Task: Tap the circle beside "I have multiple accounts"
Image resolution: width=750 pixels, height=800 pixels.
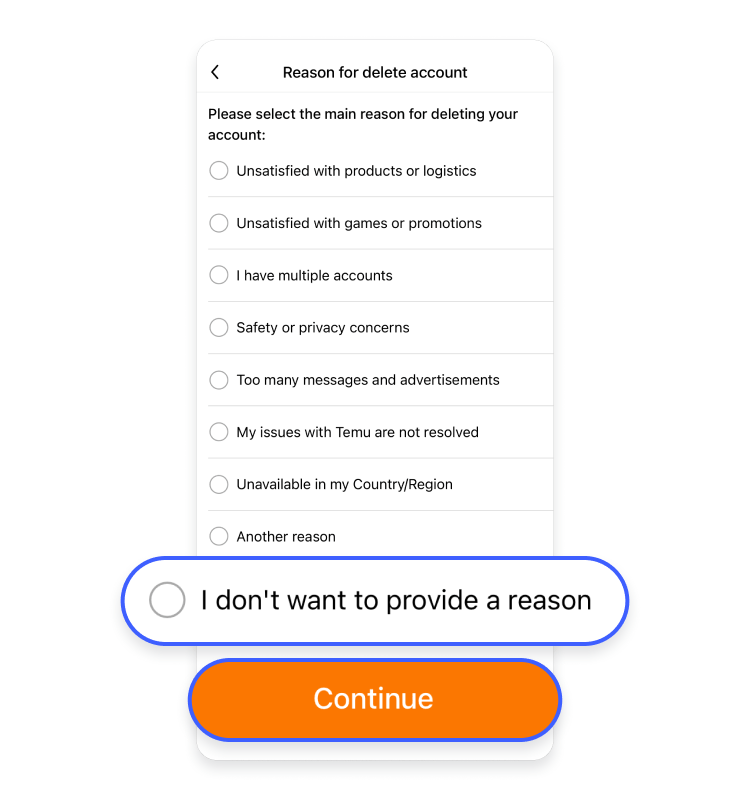Action: [x=218, y=275]
